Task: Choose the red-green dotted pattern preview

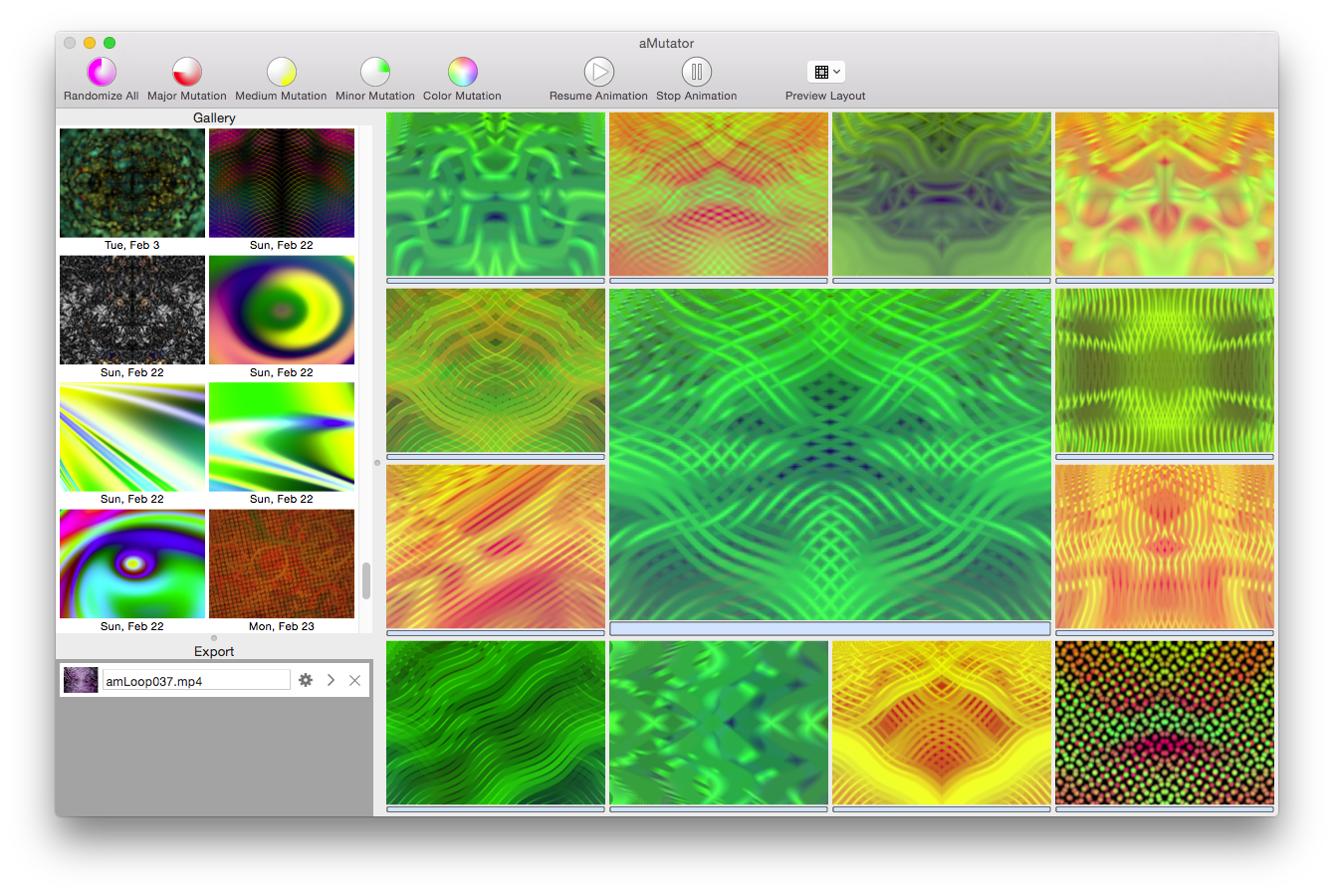Action: point(1164,722)
